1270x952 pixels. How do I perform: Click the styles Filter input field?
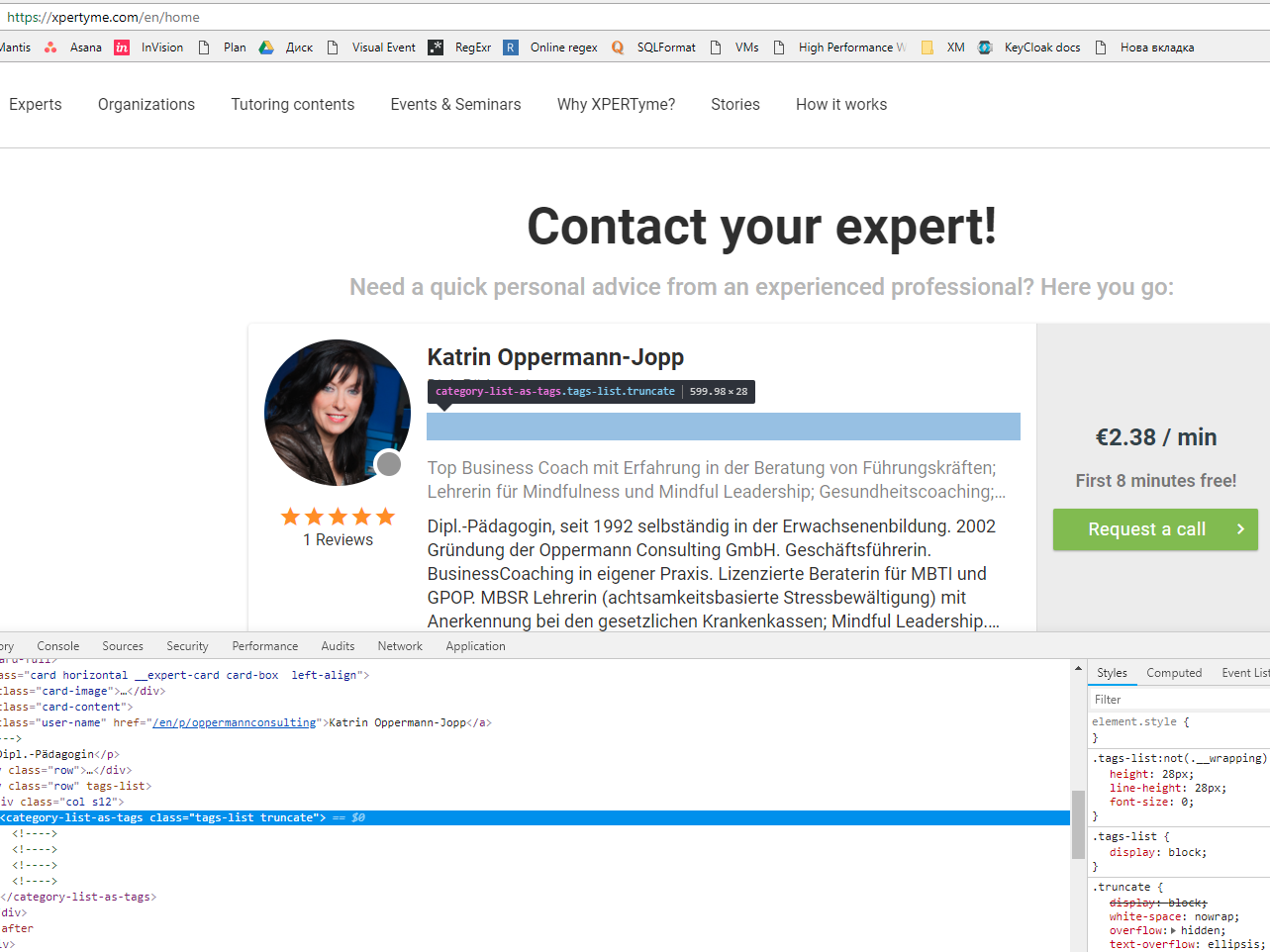1178,700
